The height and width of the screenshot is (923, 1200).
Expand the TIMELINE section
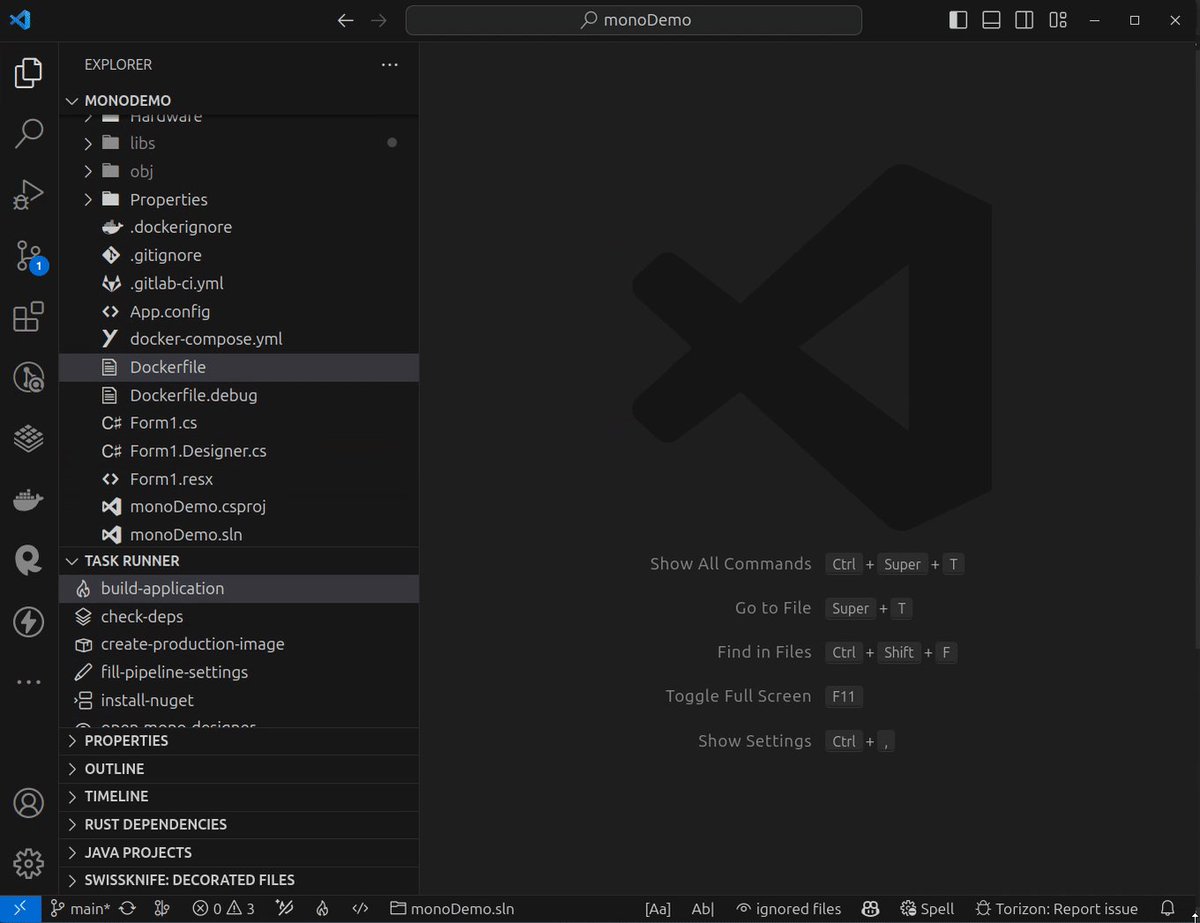(239, 797)
